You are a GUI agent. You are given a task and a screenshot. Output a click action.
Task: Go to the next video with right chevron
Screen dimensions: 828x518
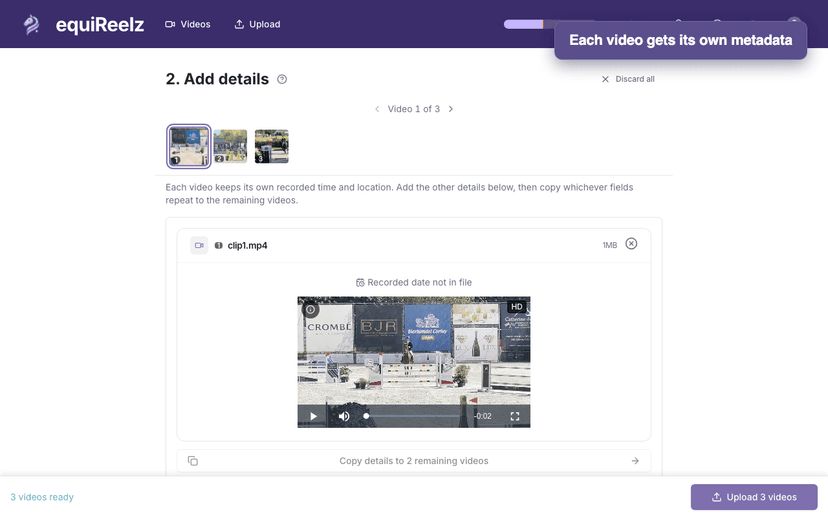(451, 109)
